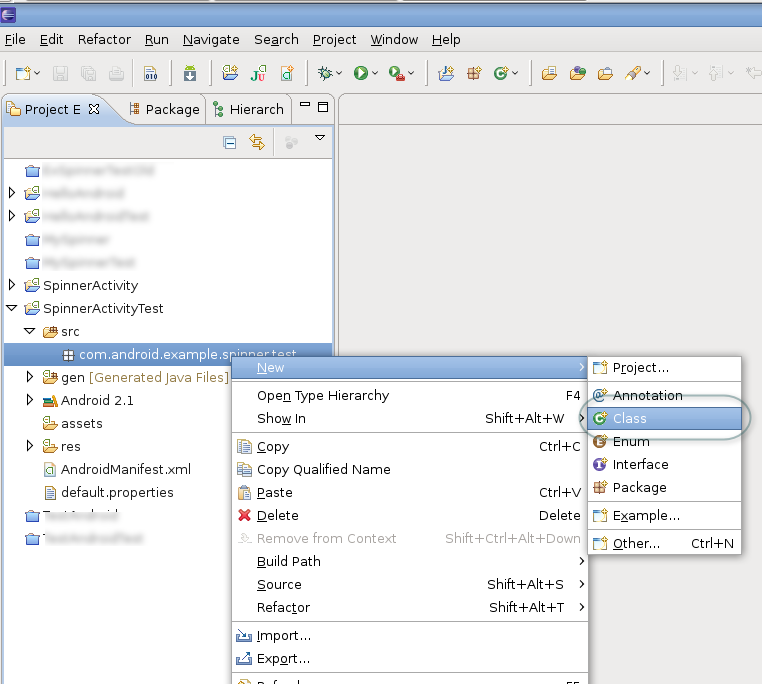
Task: Open the Navigate menu in menu bar
Action: click(211, 39)
